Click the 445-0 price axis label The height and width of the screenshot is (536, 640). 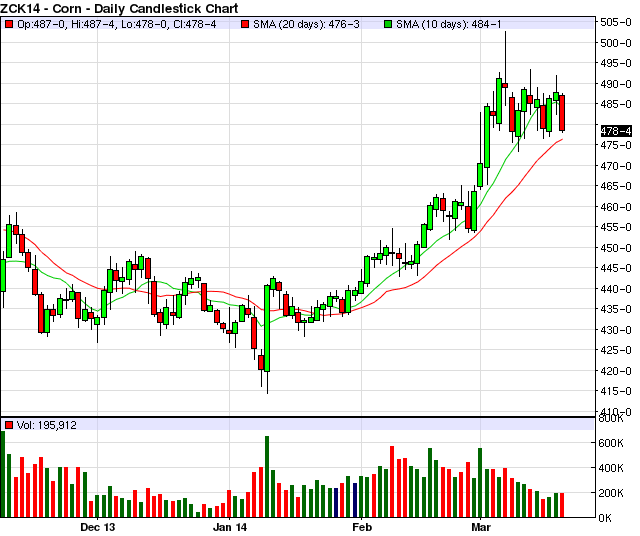point(616,269)
